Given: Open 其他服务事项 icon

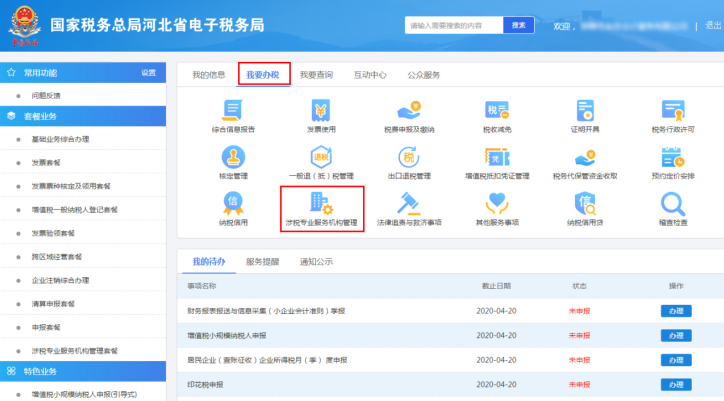Looking at the screenshot, I should click(497, 204).
